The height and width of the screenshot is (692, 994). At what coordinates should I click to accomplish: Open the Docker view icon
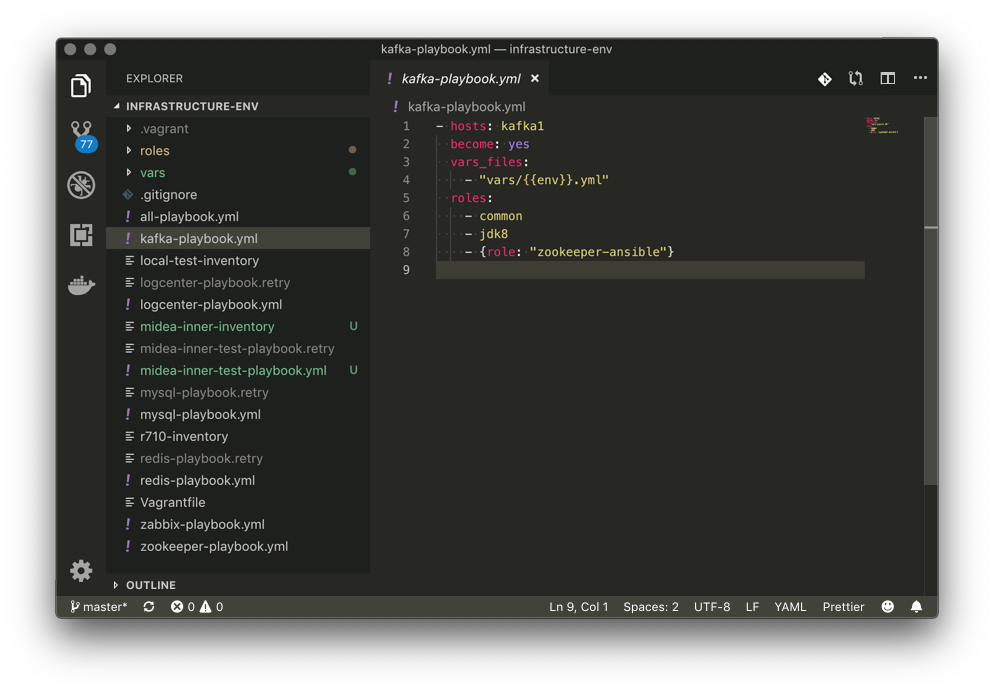click(x=81, y=286)
